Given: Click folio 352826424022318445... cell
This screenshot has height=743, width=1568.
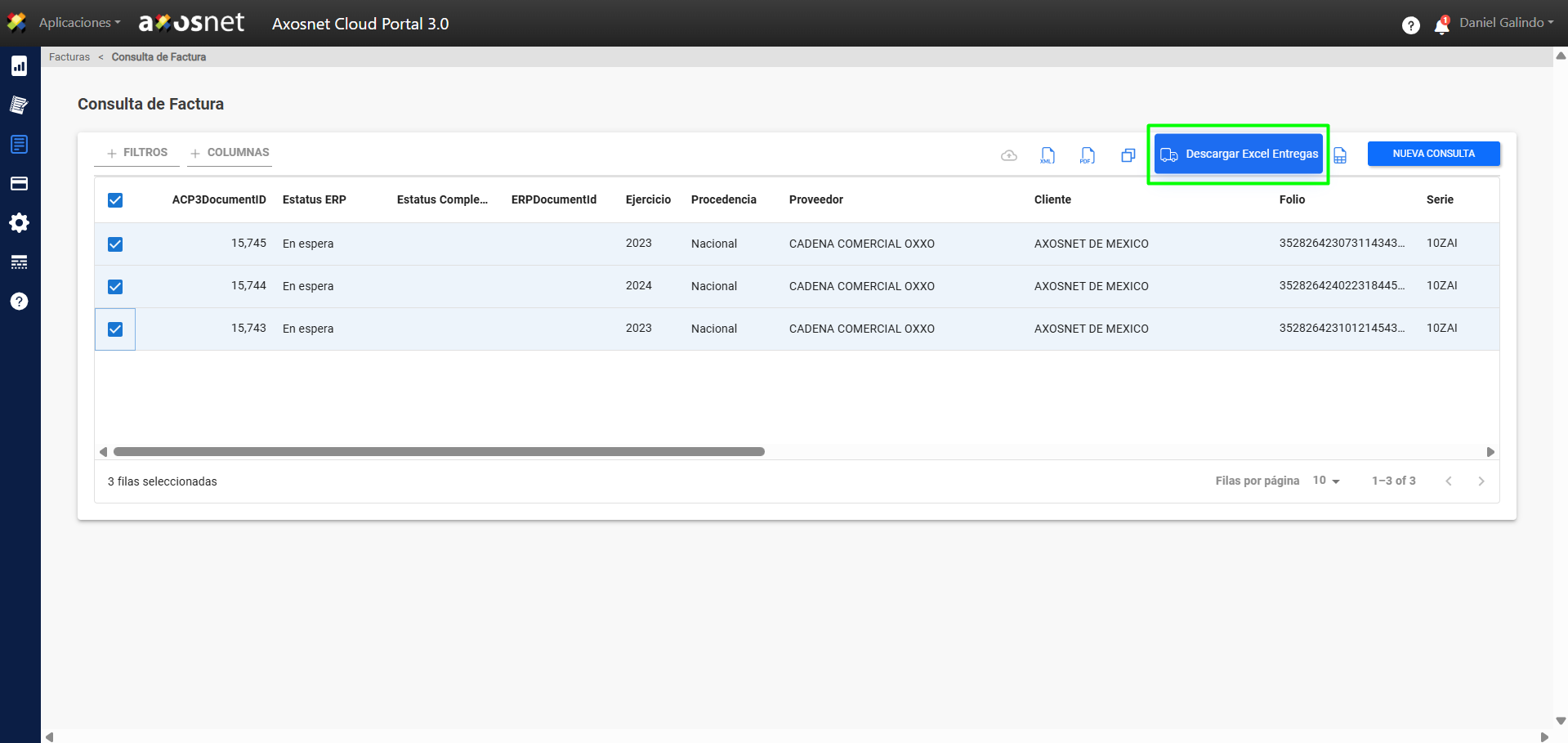Looking at the screenshot, I should point(1342,286).
